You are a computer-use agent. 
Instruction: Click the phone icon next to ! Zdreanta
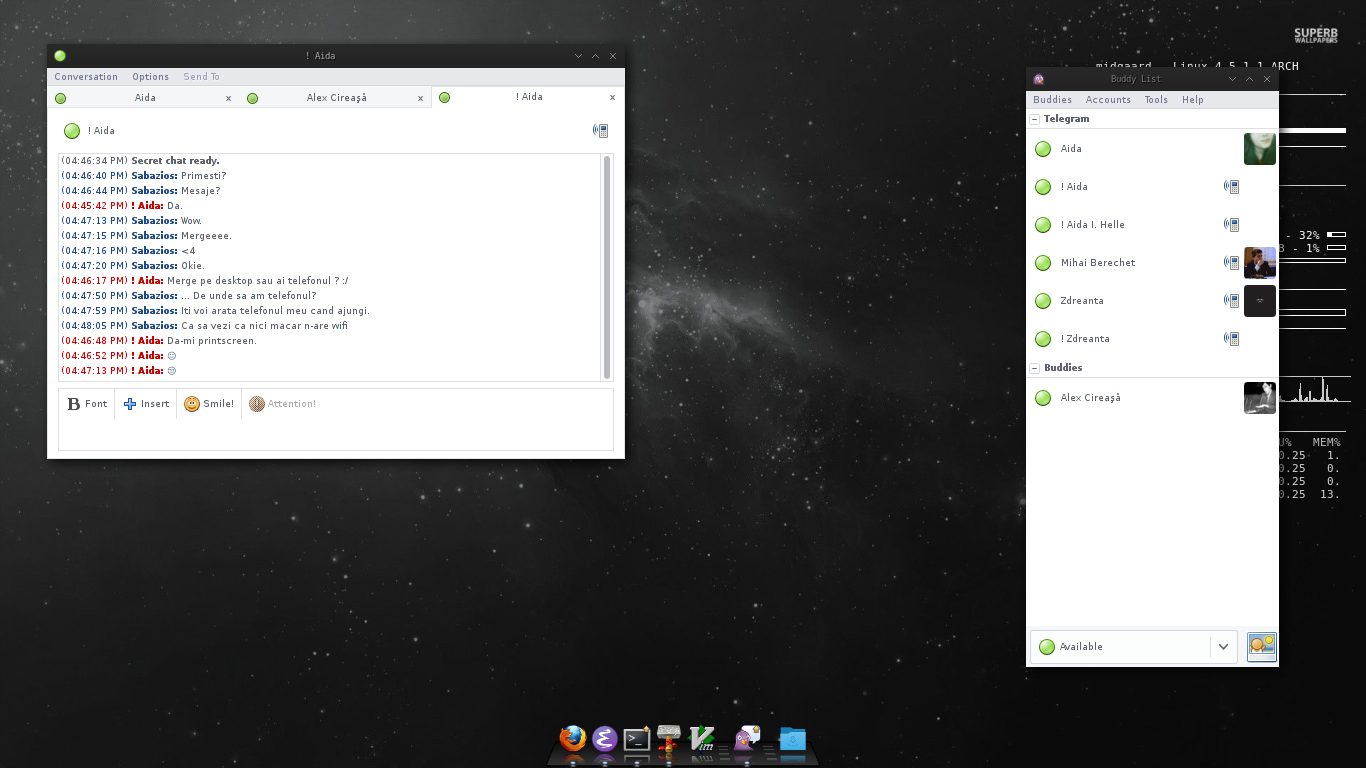click(1232, 339)
